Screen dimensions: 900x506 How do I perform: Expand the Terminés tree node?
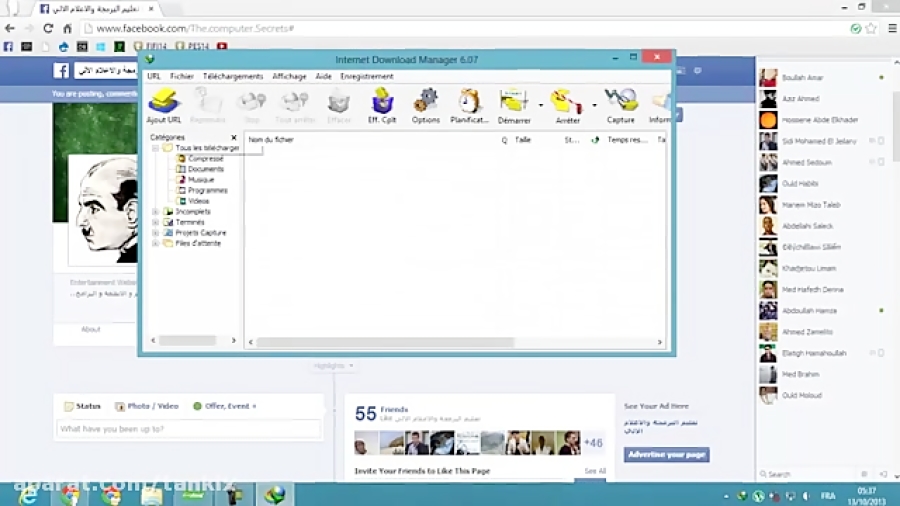tap(156, 222)
